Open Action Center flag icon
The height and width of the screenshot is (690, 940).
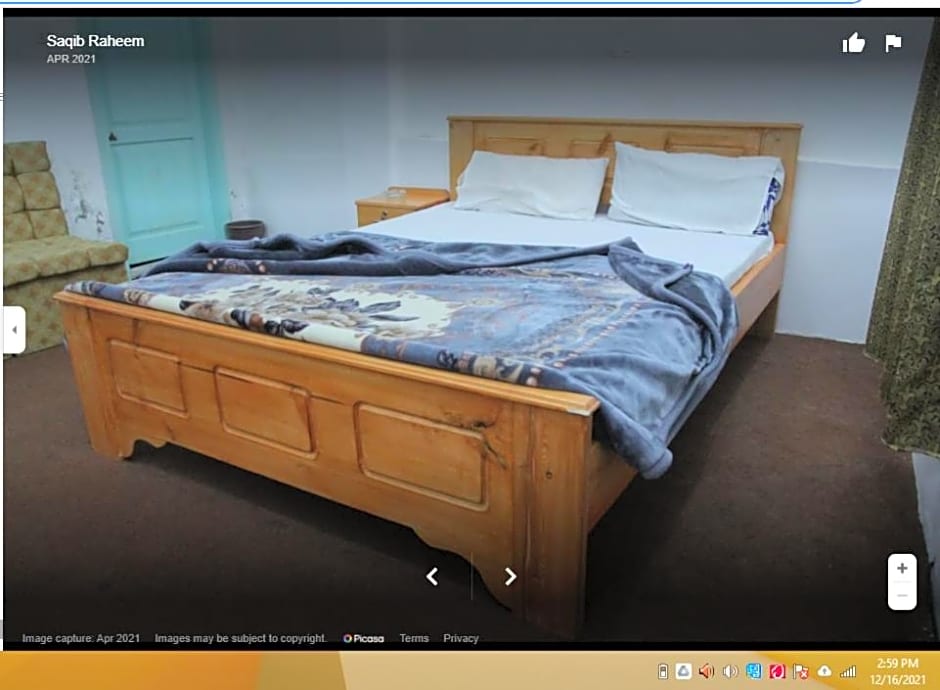click(800, 671)
